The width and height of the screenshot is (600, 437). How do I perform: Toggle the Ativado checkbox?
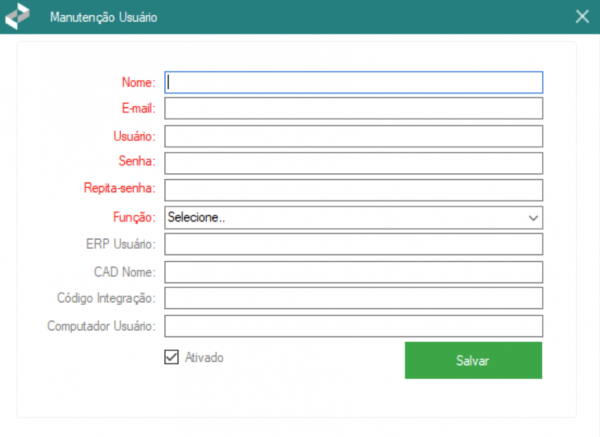click(x=171, y=357)
